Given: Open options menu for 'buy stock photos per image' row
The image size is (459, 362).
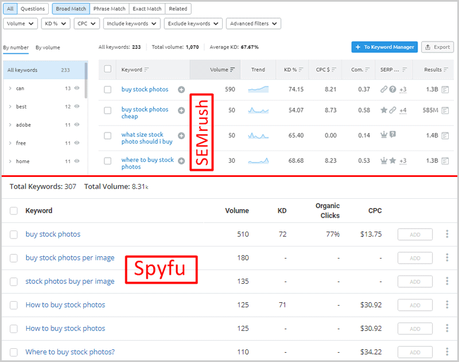Looking at the screenshot, I should click(447, 258).
